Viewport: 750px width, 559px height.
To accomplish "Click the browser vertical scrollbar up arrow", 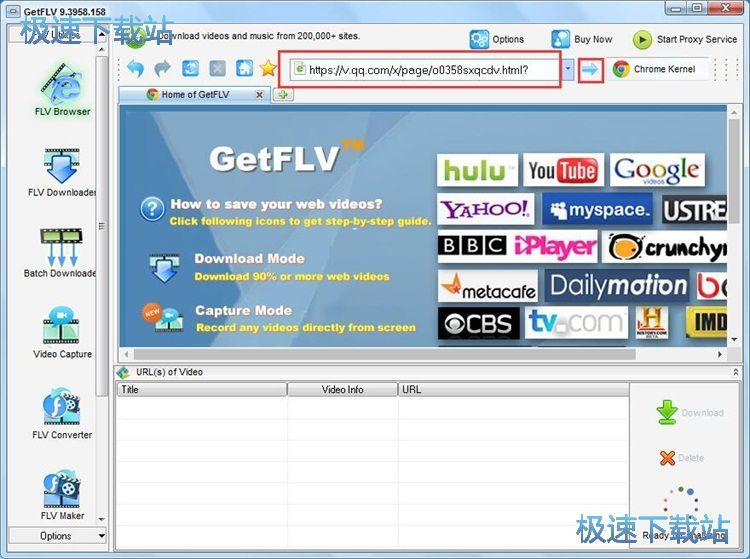I will tap(734, 112).
